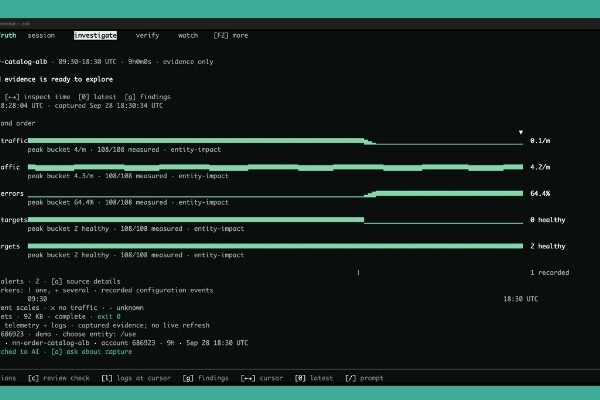Viewport: 600px width, 400px height.
Task: Click the cursor arrows shortcut in bottom bar
Action: pos(262,378)
